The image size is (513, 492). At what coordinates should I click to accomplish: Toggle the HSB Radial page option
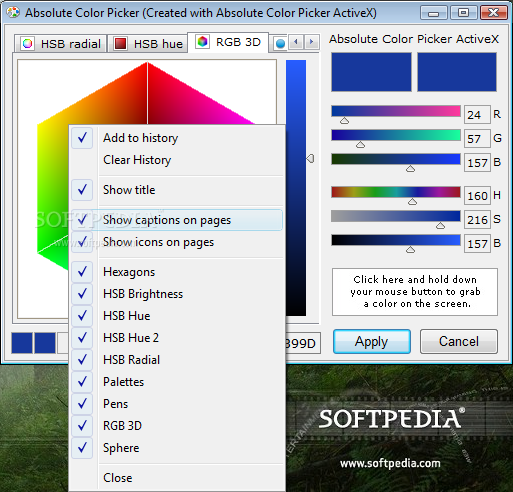click(x=177, y=360)
